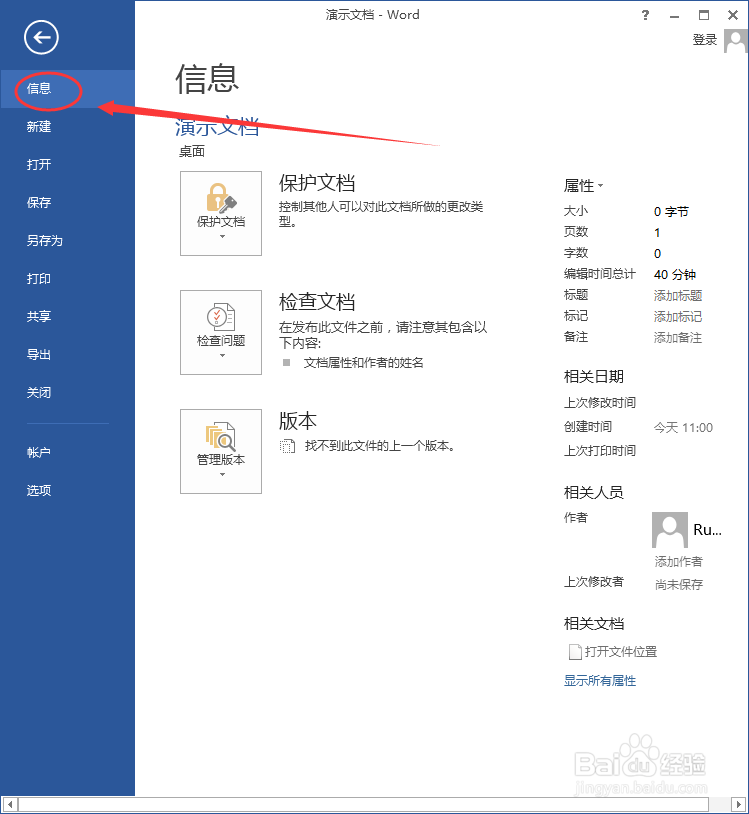The width and height of the screenshot is (749, 814).
Task: Click the Ru... author name
Action: tap(707, 530)
